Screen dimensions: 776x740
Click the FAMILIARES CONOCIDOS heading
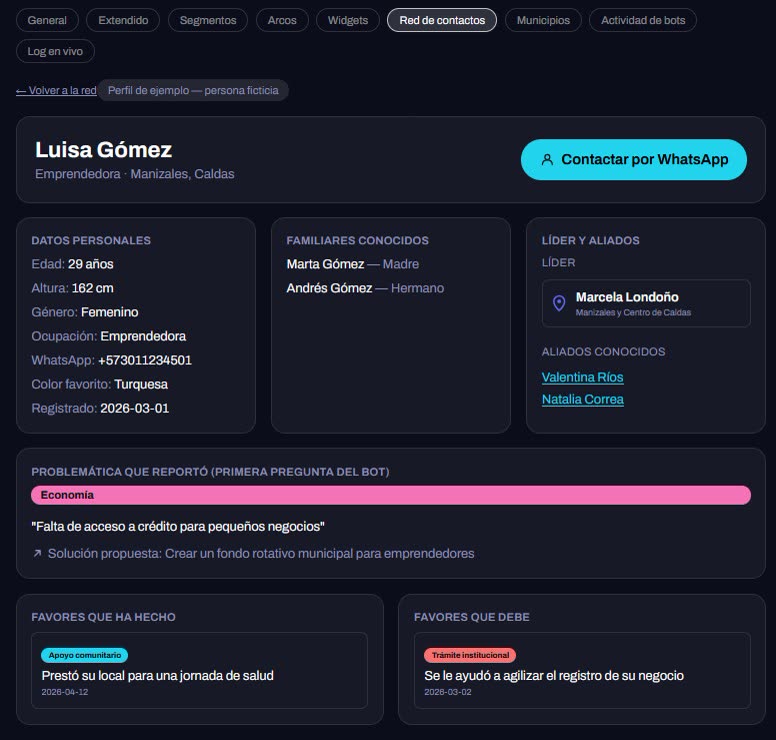click(x=357, y=241)
